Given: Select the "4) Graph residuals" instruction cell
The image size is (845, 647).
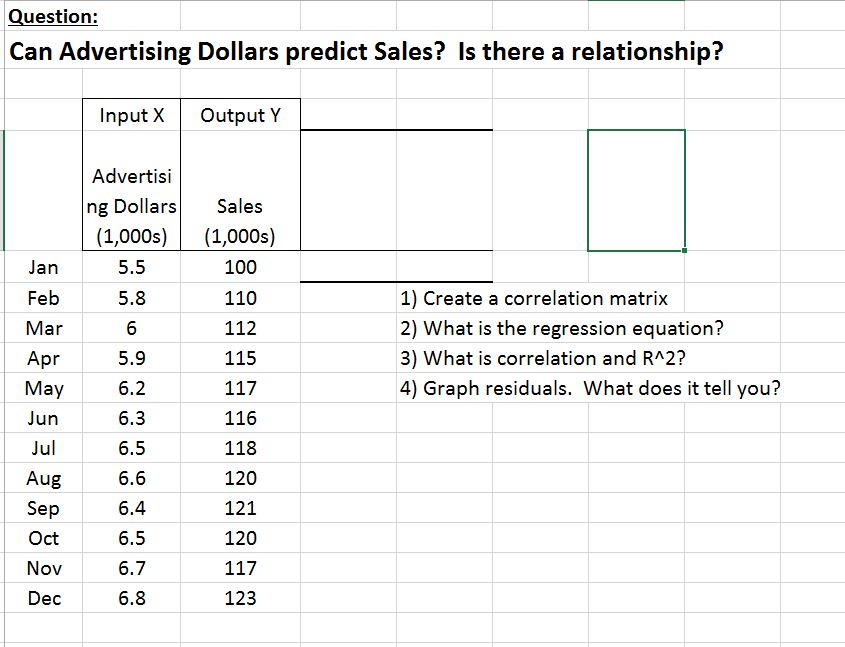Looking at the screenshot, I should 589,388.
